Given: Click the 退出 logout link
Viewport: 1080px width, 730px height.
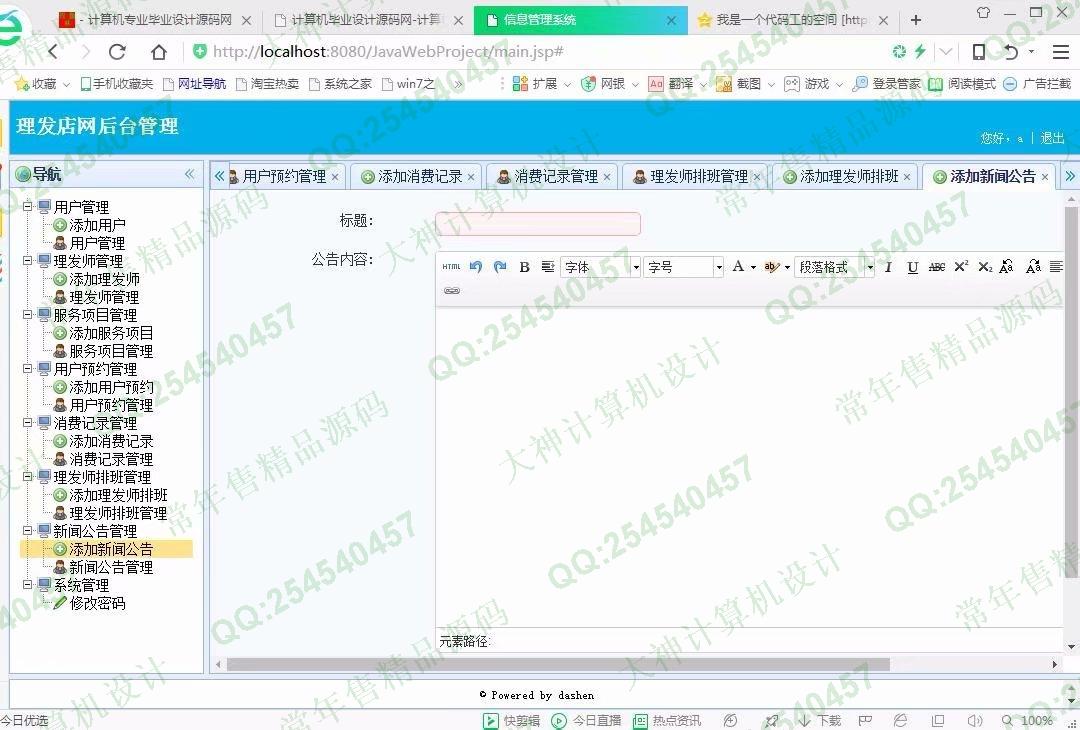Looking at the screenshot, I should [1052, 138].
